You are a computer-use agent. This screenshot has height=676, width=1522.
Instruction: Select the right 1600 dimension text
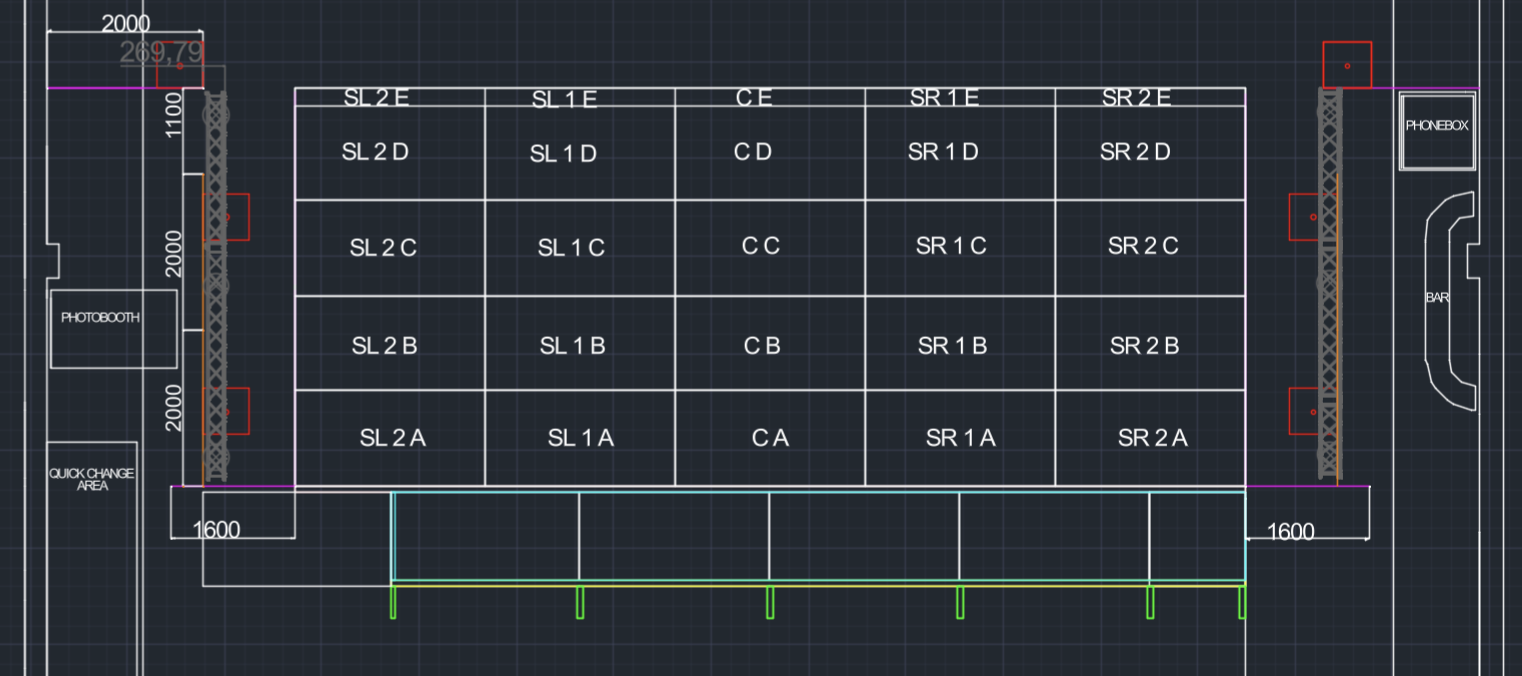1291,532
